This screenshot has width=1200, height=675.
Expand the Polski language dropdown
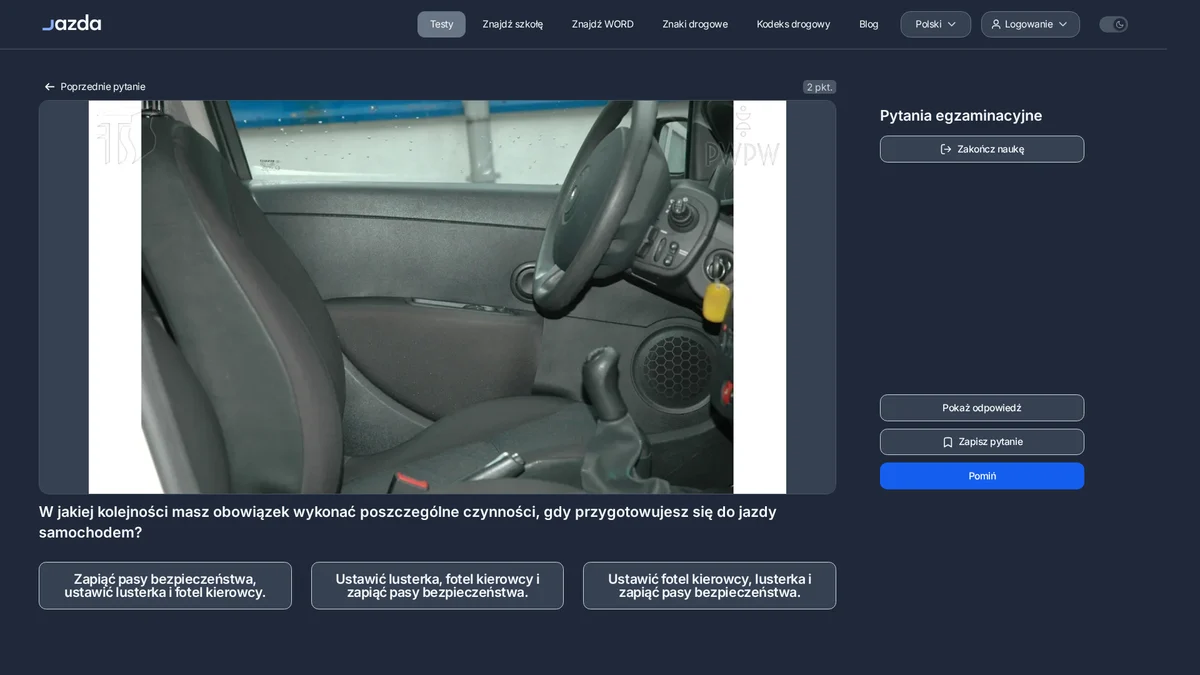tap(935, 24)
